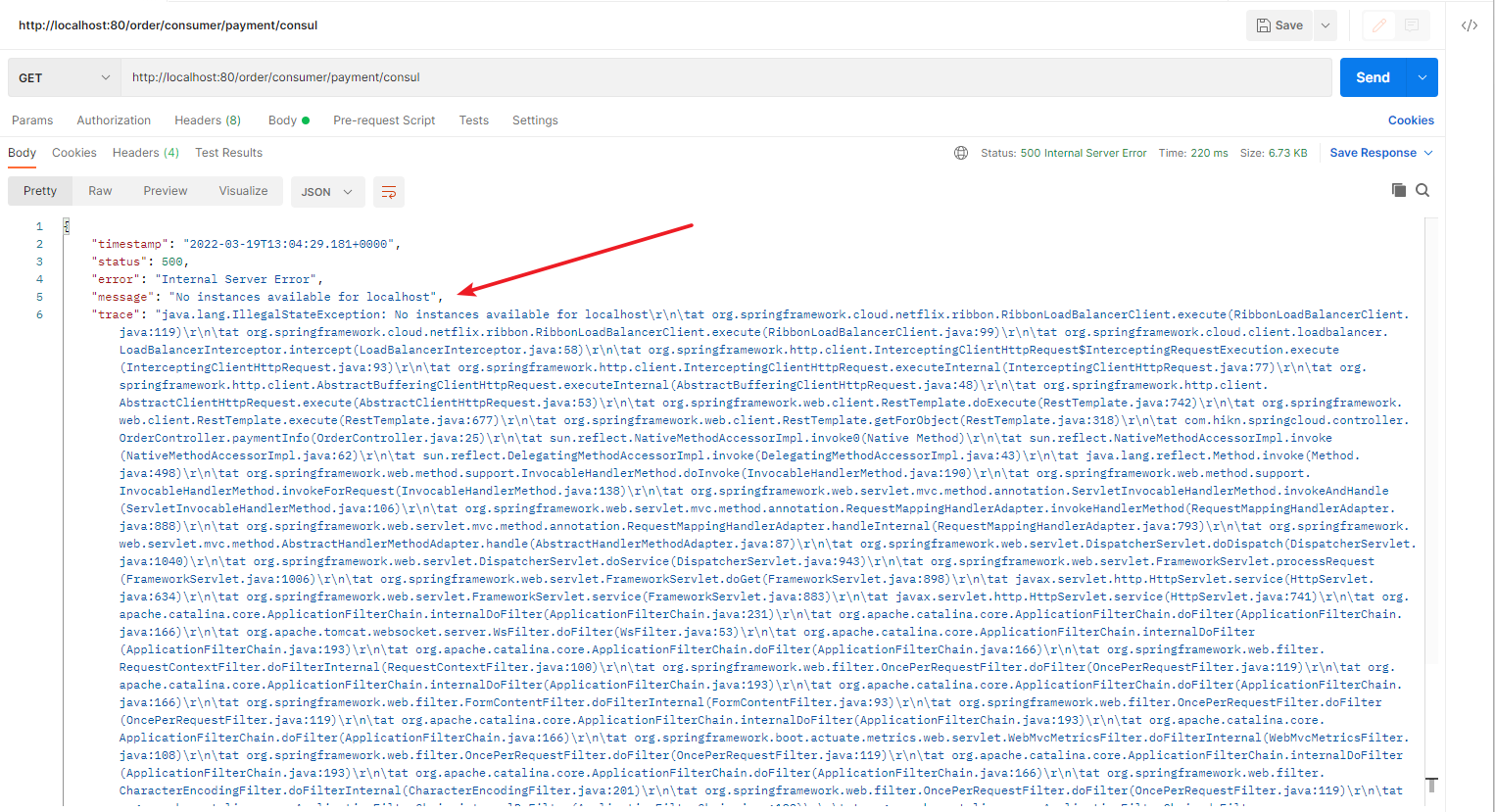Switch to Raw response view
The width and height of the screenshot is (1495, 812).
coord(99,191)
